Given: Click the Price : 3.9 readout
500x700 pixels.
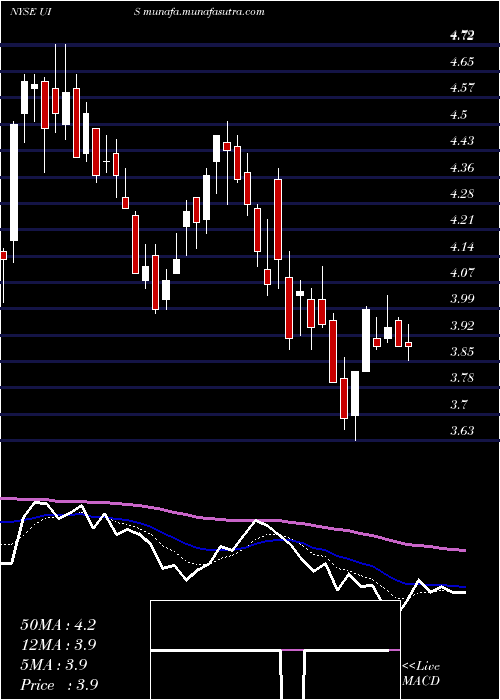Looking at the screenshot, I should [x=59, y=685].
